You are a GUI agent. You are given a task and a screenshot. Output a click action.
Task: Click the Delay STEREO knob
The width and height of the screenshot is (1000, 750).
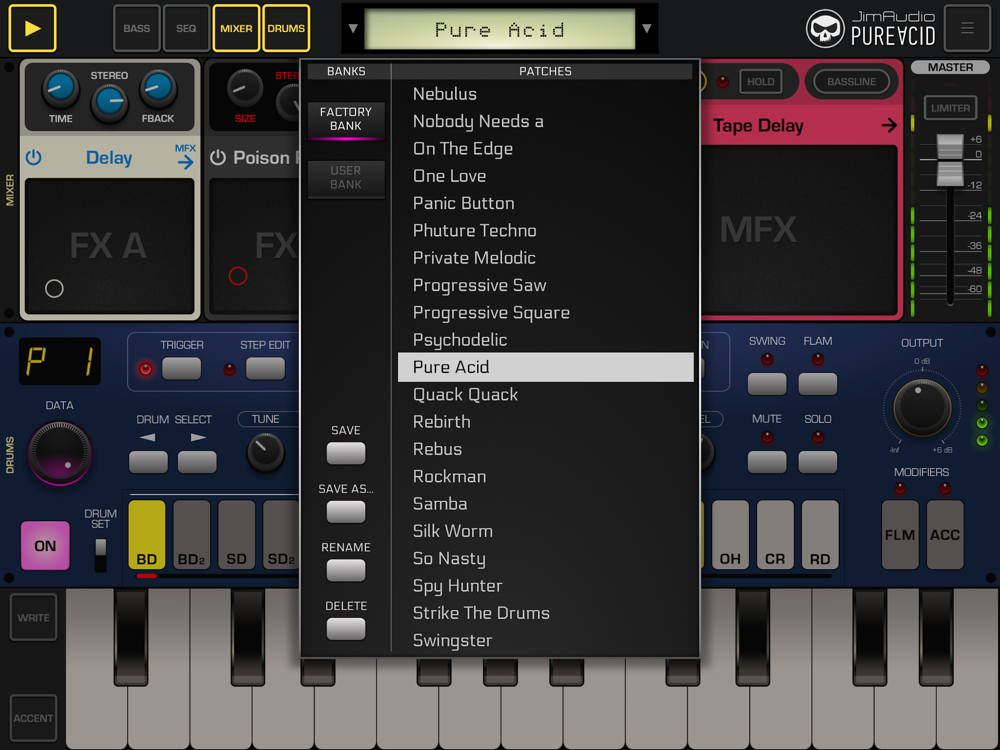pos(109,102)
